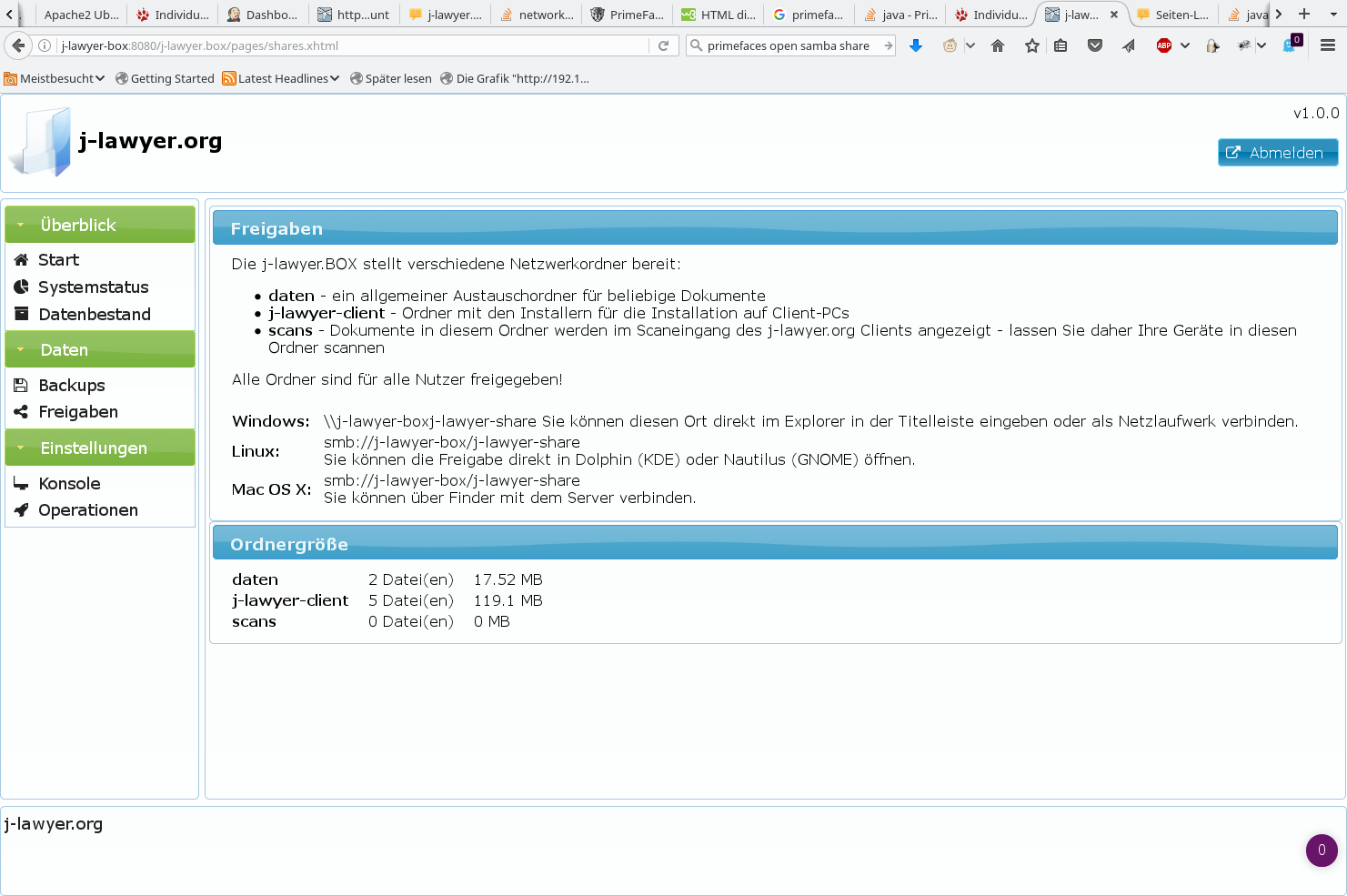Save page to Pocket
Viewport: 1347px width, 896px height.
(x=1095, y=45)
